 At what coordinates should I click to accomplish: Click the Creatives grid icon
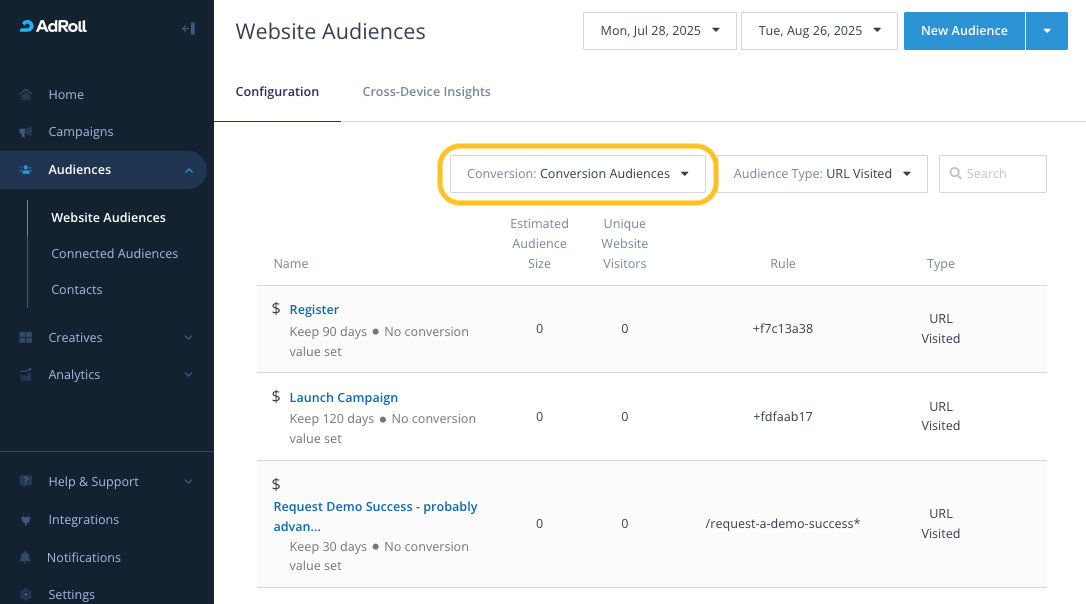[26, 338]
